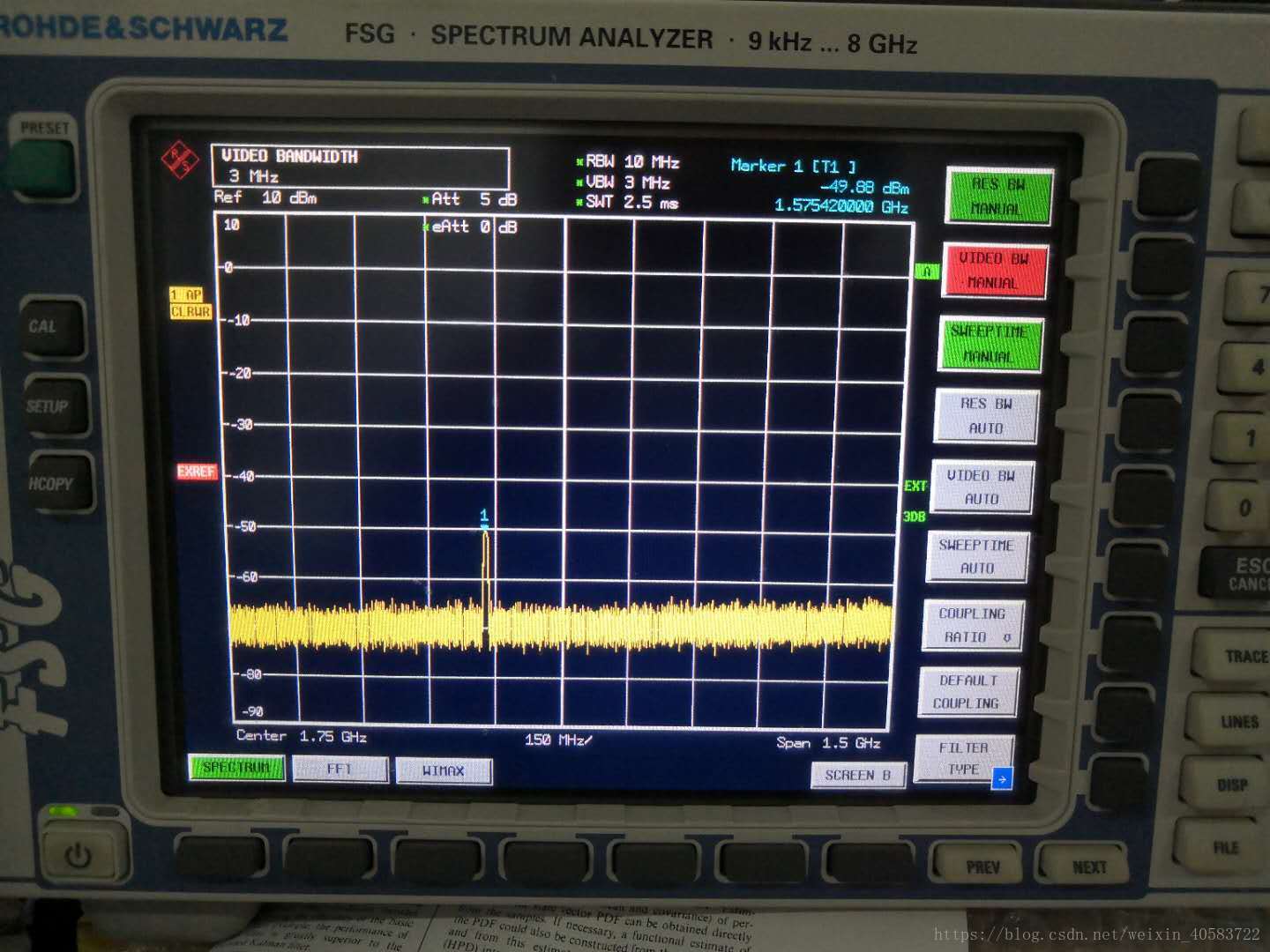Set VIDEO BW AUTO softkey

(982, 487)
